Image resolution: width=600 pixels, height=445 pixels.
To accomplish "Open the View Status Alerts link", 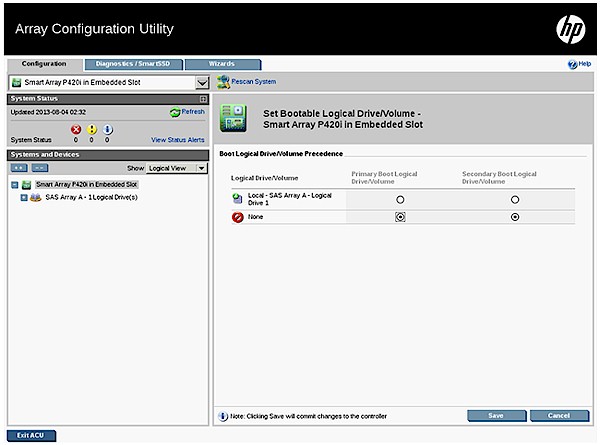I will pyautogui.click(x=178, y=141).
